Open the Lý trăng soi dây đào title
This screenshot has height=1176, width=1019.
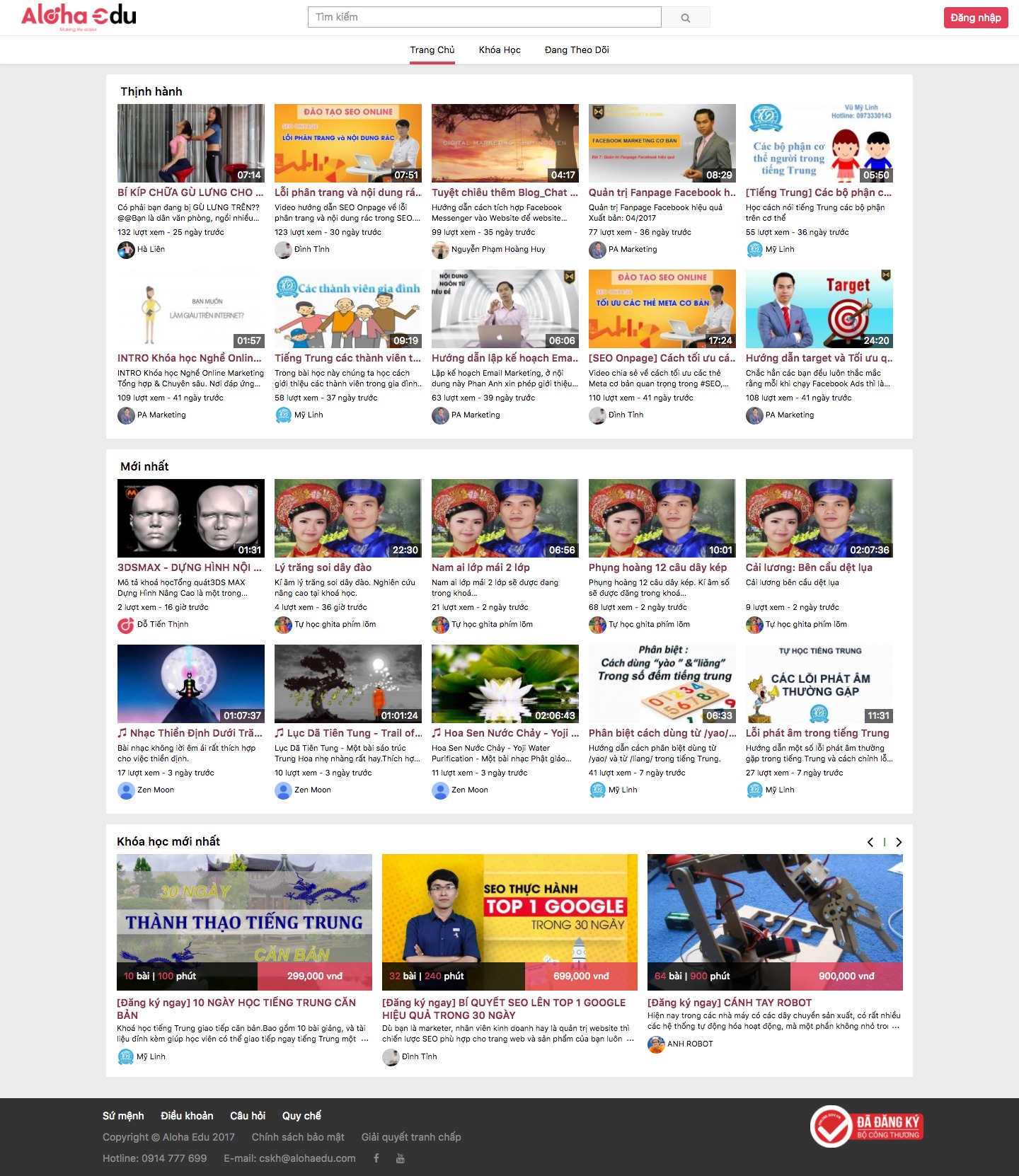(323, 567)
